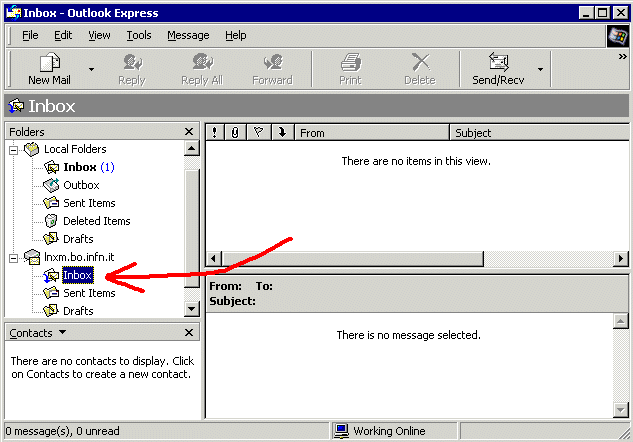The width and height of the screenshot is (633, 442).
Task: Open the Send/Recv dropdown arrow
Action: (x=540, y=69)
